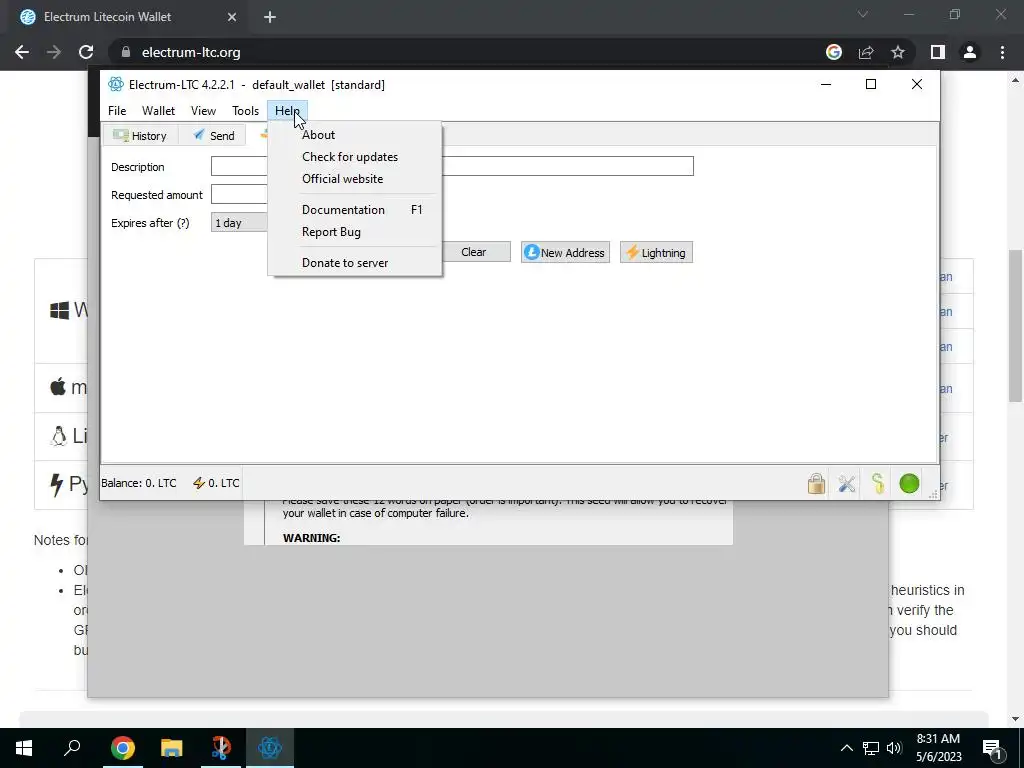Click the browser address bar URL

191,52
